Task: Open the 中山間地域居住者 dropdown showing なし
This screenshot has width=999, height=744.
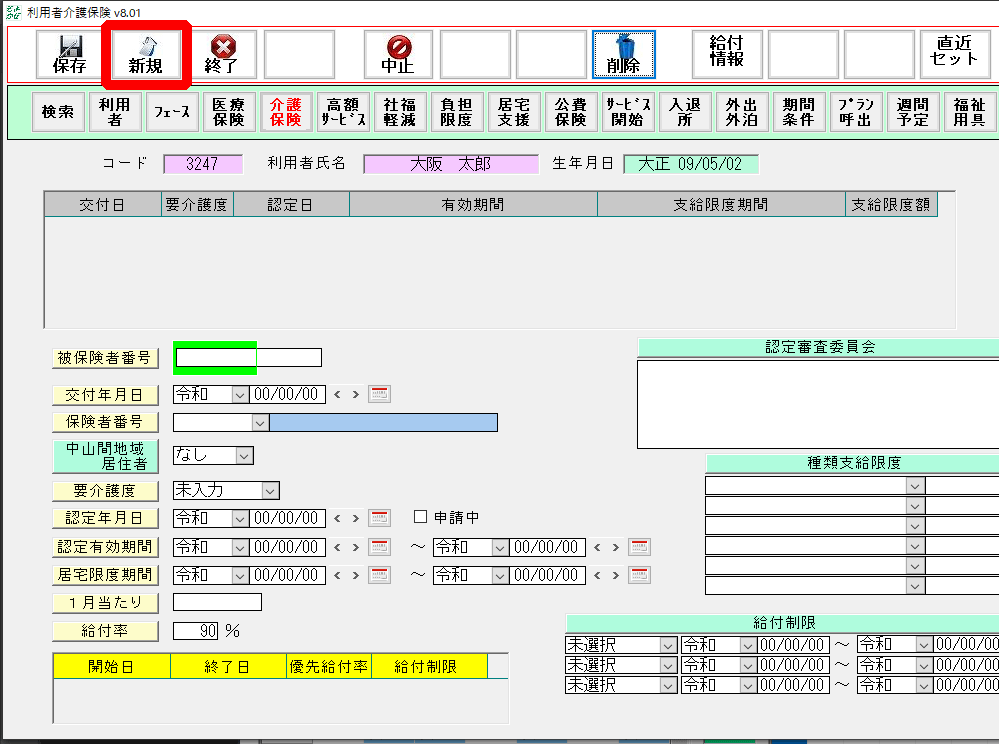Action: [243, 455]
